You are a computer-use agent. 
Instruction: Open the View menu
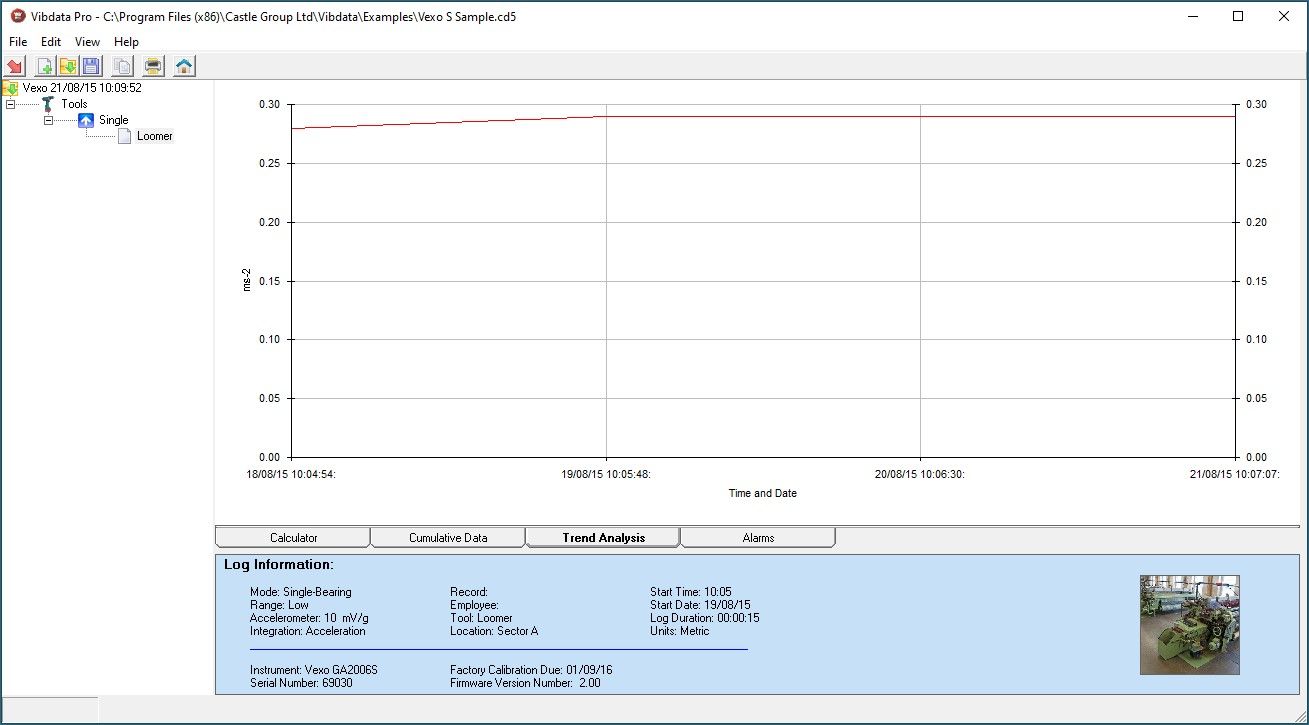(x=87, y=42)
